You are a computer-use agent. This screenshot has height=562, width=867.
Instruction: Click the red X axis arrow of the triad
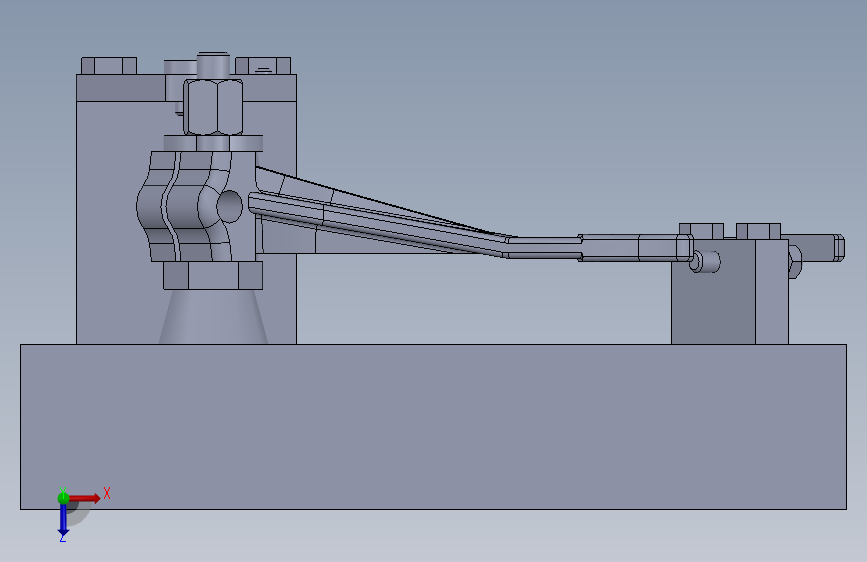click(85, 498)
